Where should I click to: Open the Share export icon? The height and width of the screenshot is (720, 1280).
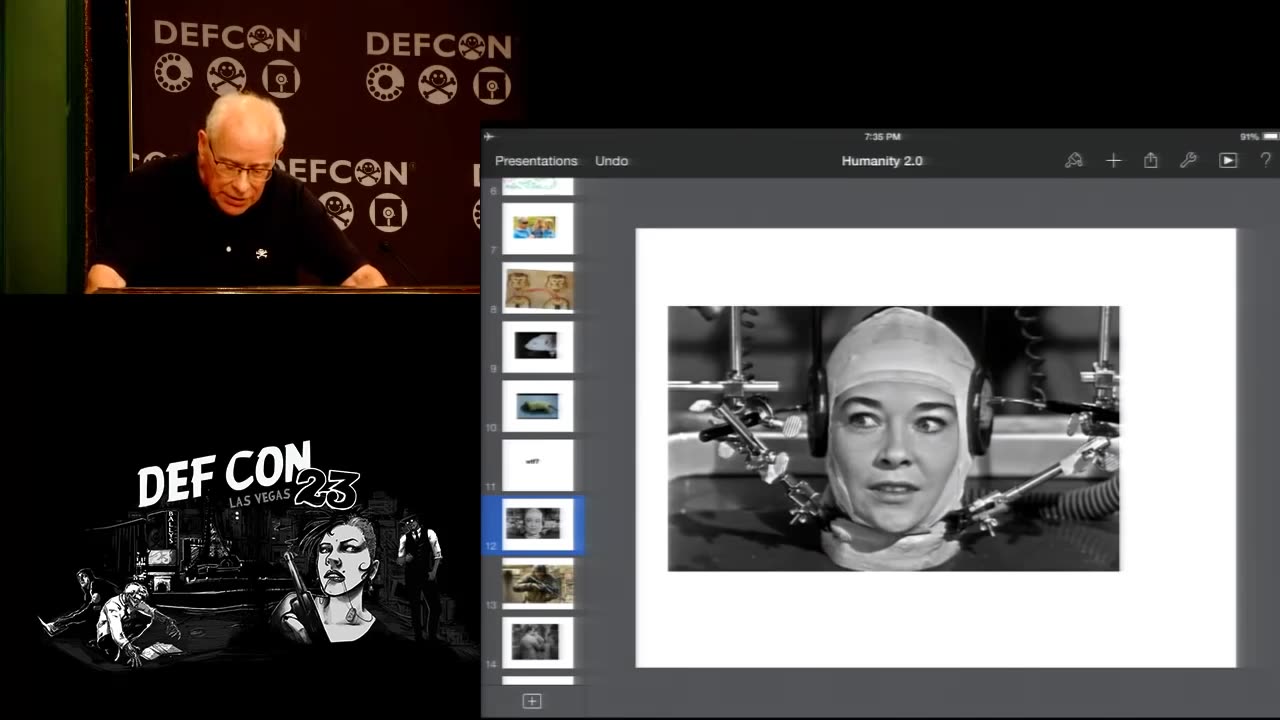[1151, 160]
